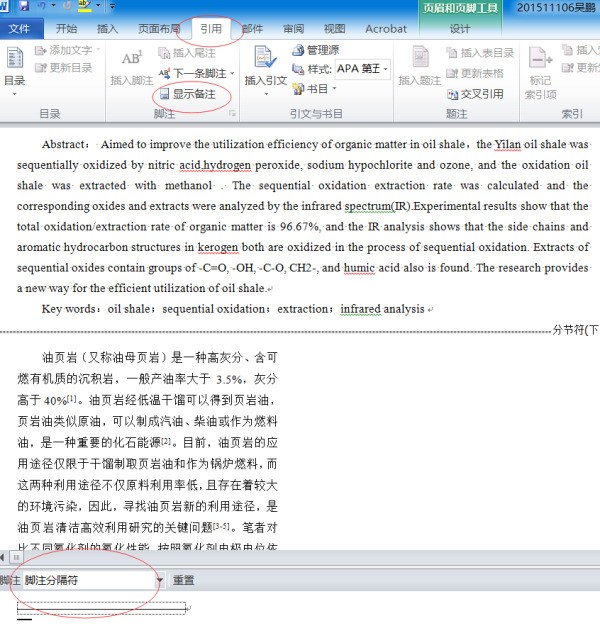Expand the 目录 dropdown arrow
The height and width of the screenshot is (633, 600).
15,94
